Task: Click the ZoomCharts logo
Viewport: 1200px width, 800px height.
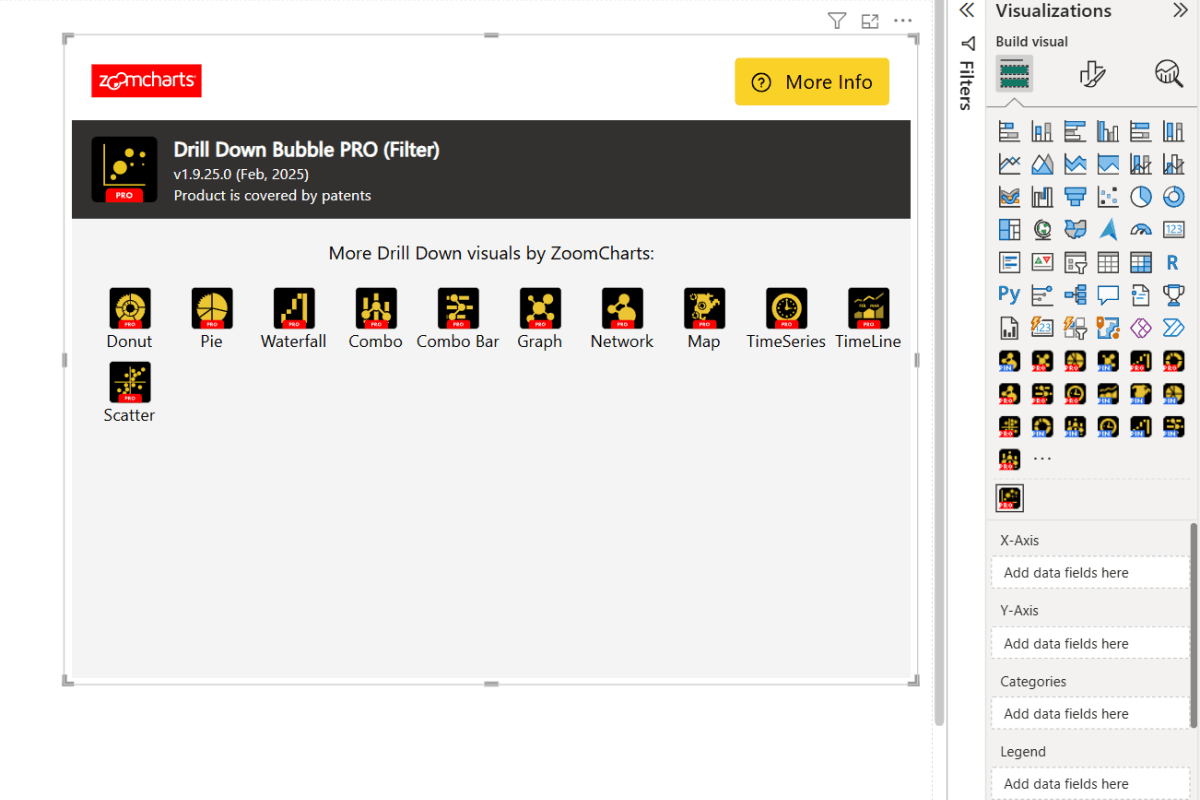Action: point(147,81)
